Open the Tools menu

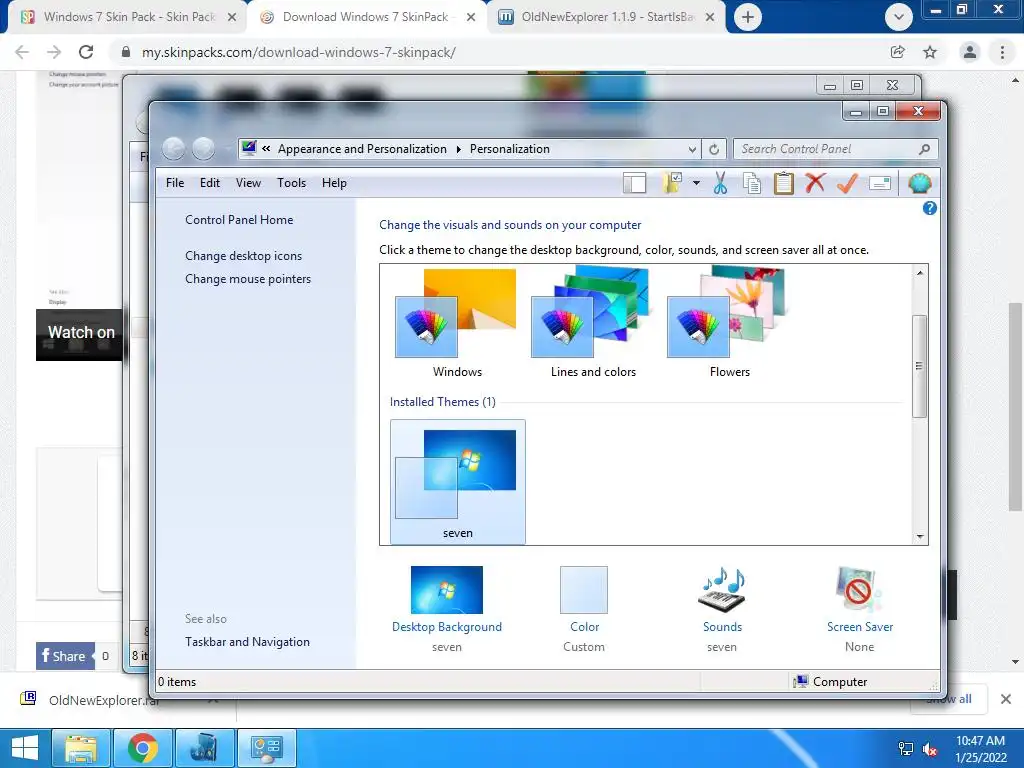[x=291, y=183]
